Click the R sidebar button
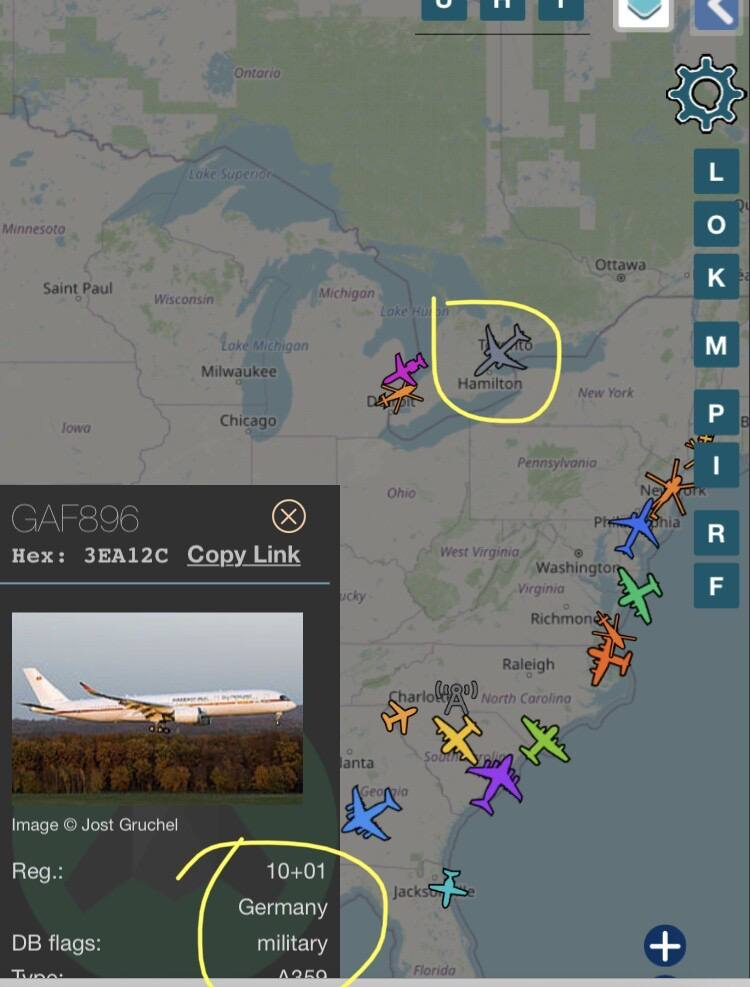This screenshot has height=987, width=750. pyautogui.click(x=716, y=533)
